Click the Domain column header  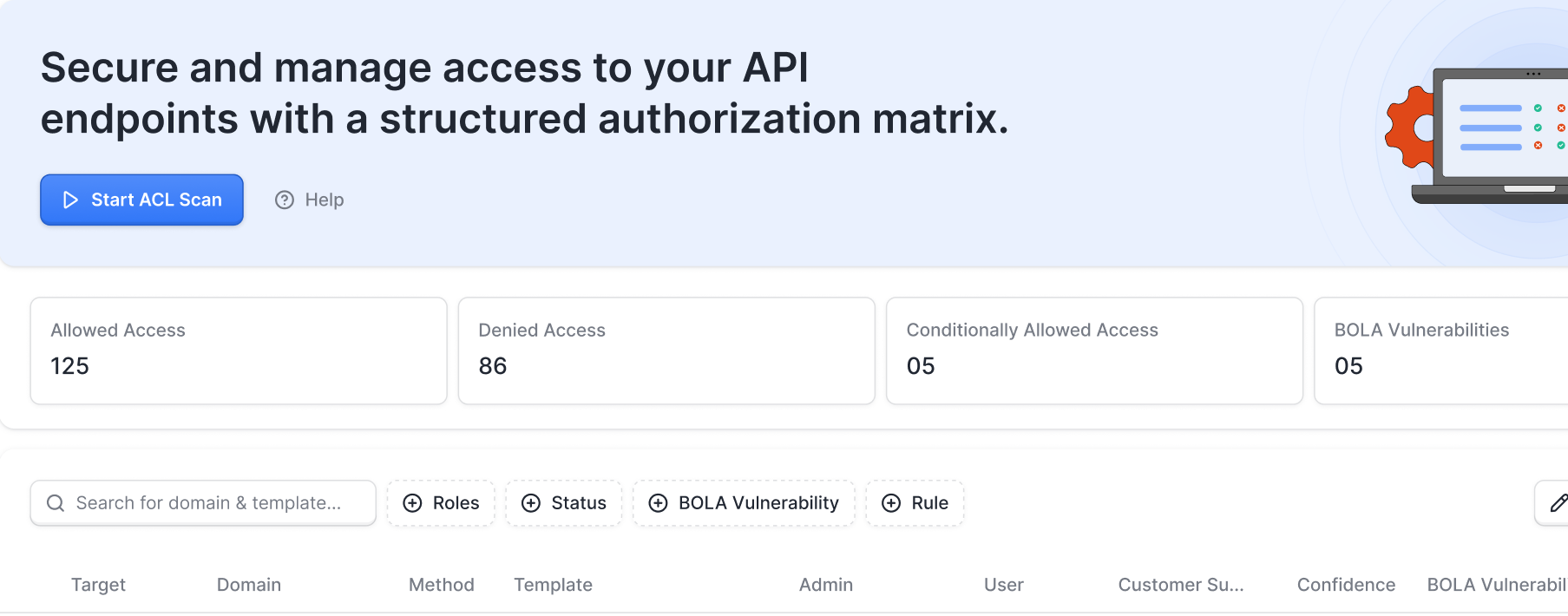click(248, 584)
